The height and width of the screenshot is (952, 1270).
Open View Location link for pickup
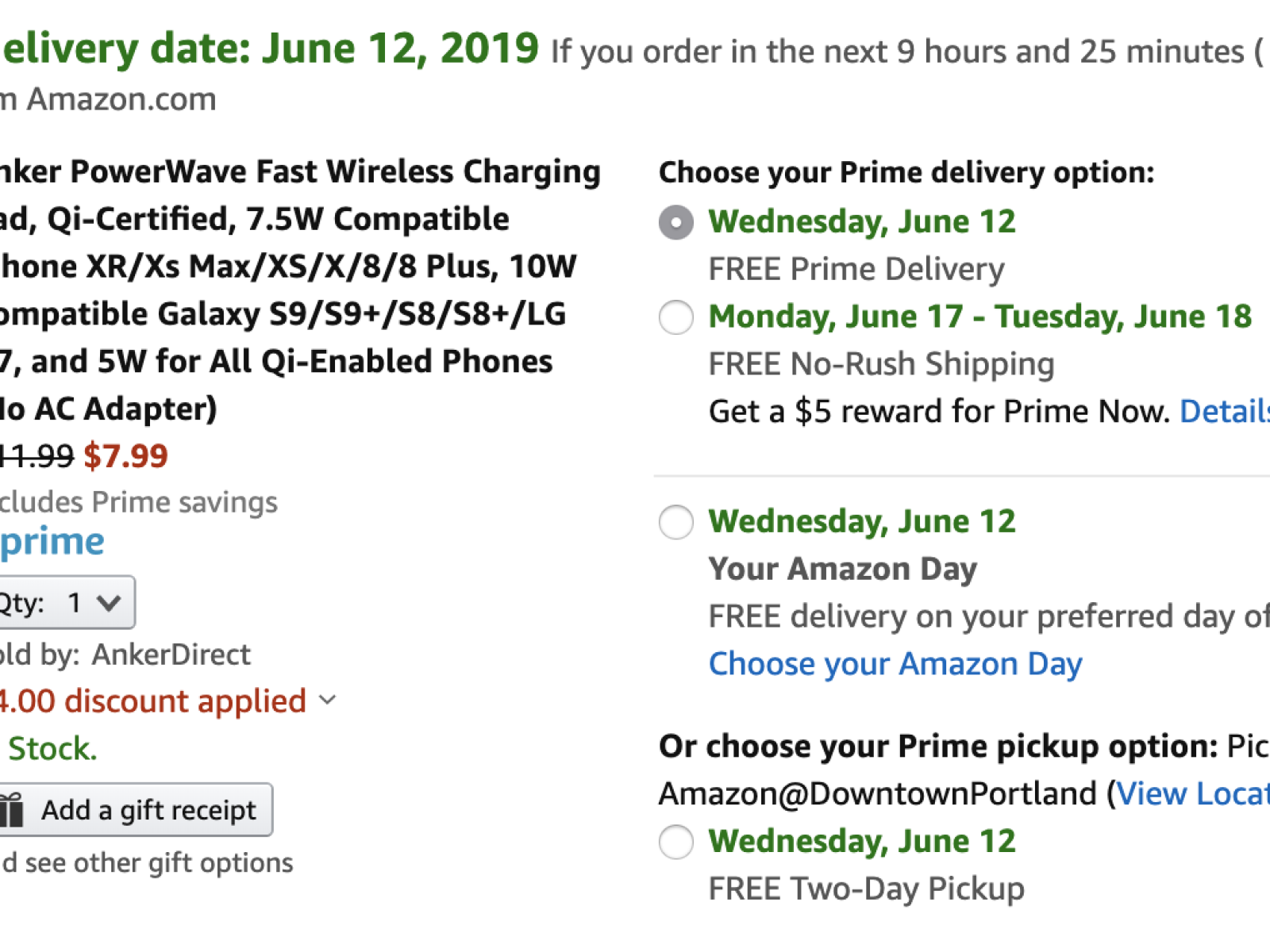pyautogui.click(x=1191, y=794)
